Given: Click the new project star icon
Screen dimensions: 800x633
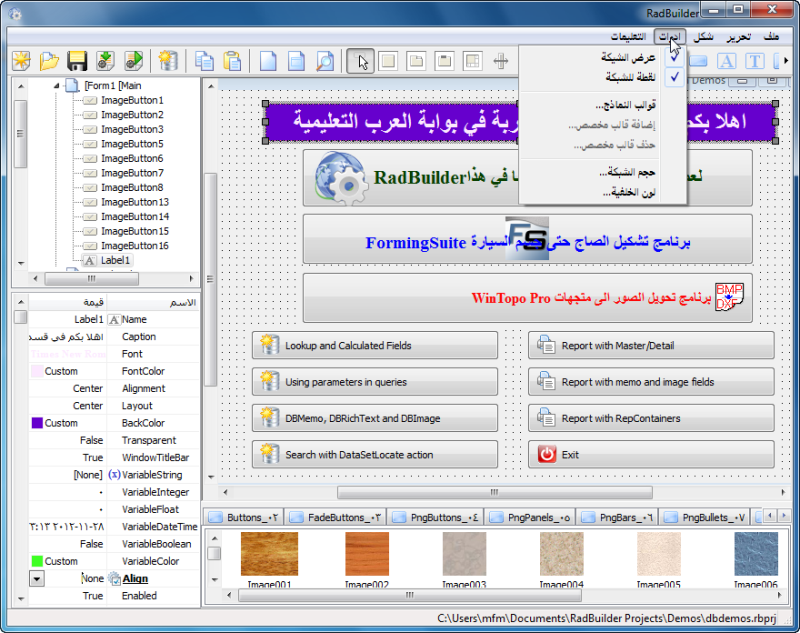Looking at the screenshot, I should point(21,61).
